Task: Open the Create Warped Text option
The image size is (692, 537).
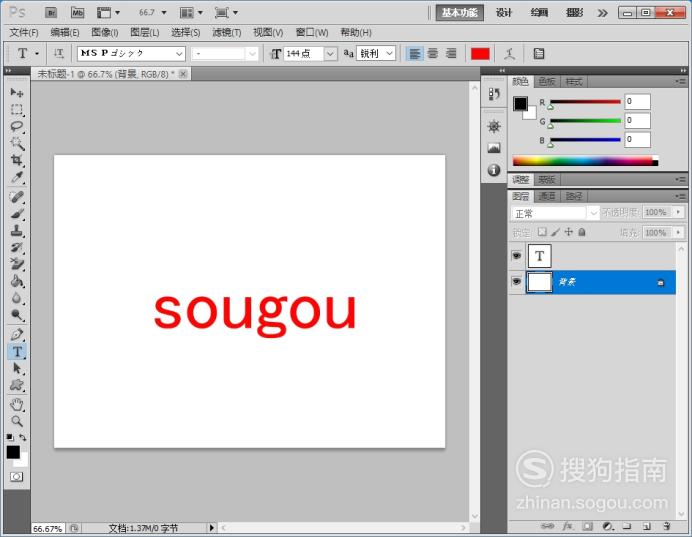Action: click(510, 54)
